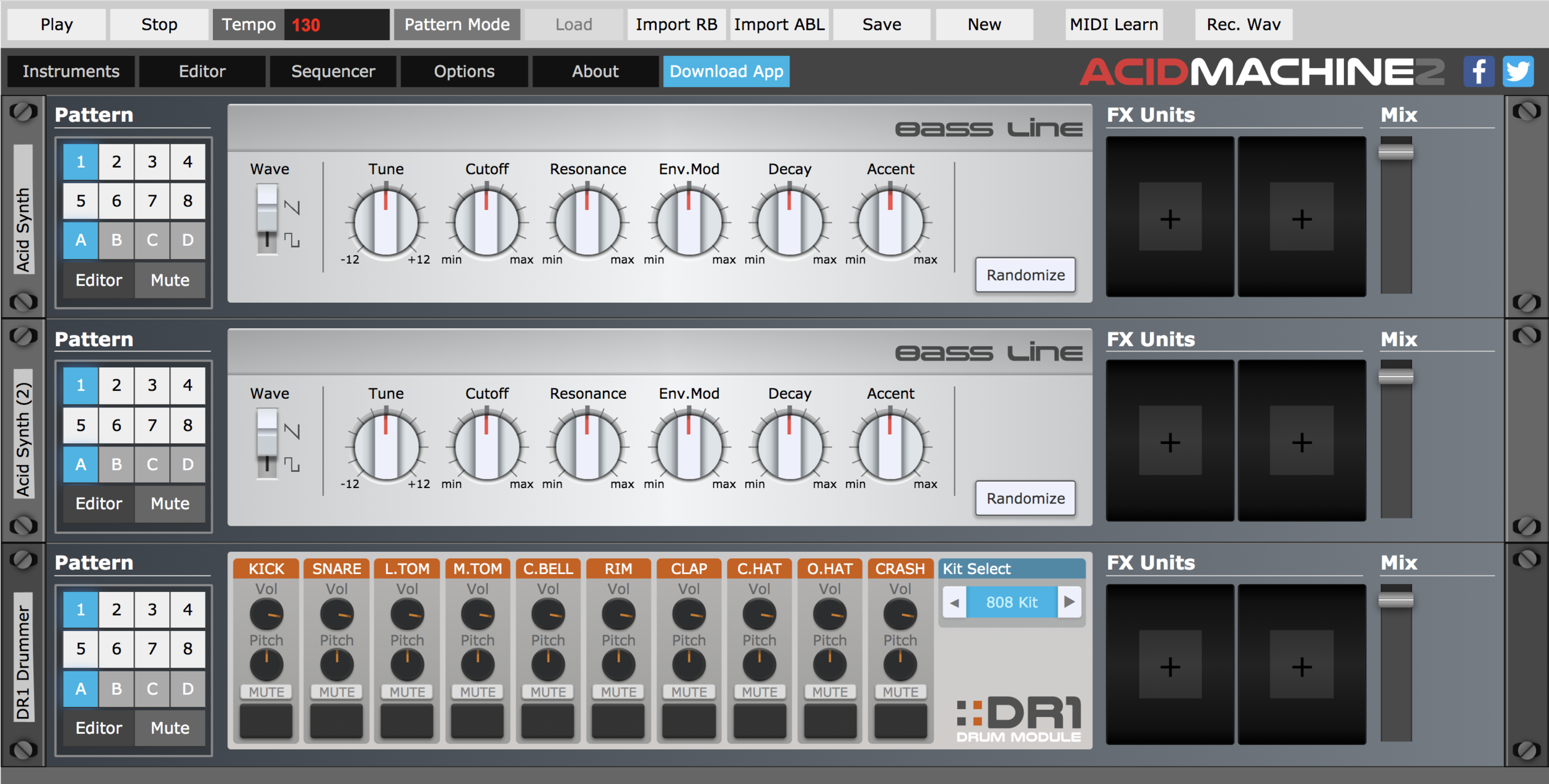Open the DR1 Drummer pattern Editor
This screenshot has width=1549, height=784.
click(99, 728)
